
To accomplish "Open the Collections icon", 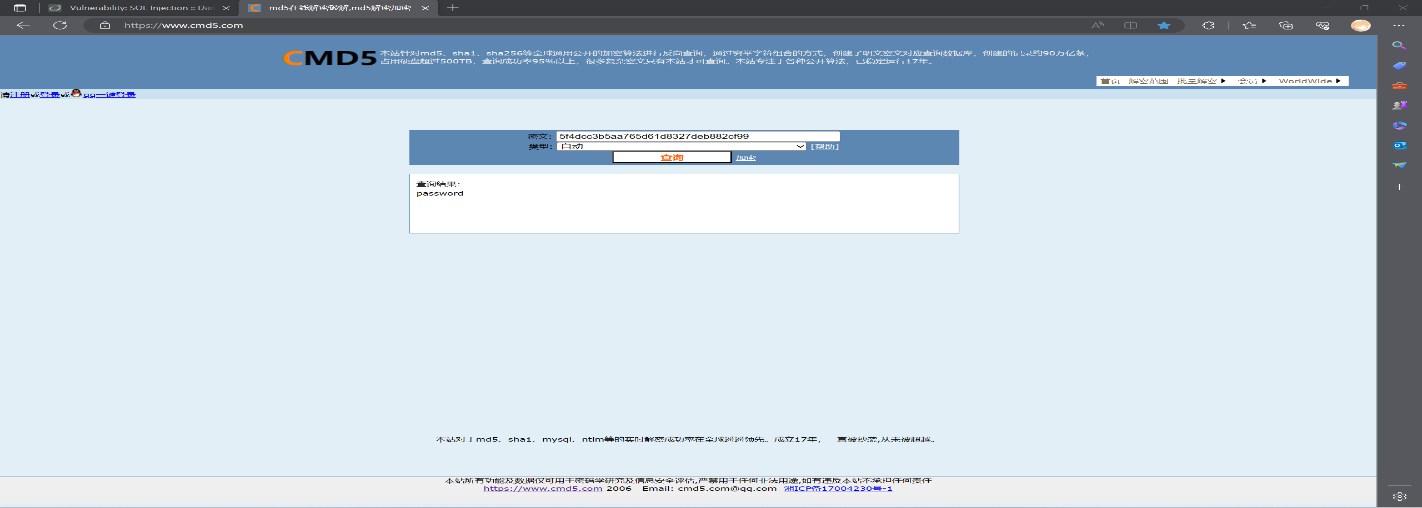I will point(1287,25).
